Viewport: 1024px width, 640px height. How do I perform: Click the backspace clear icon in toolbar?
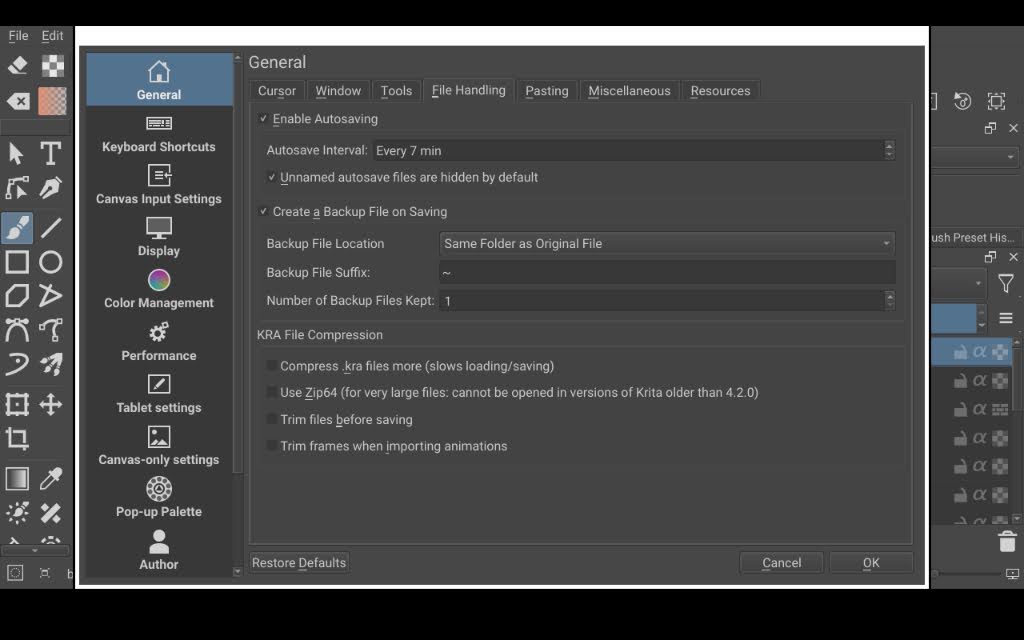[x=18, y=101]
